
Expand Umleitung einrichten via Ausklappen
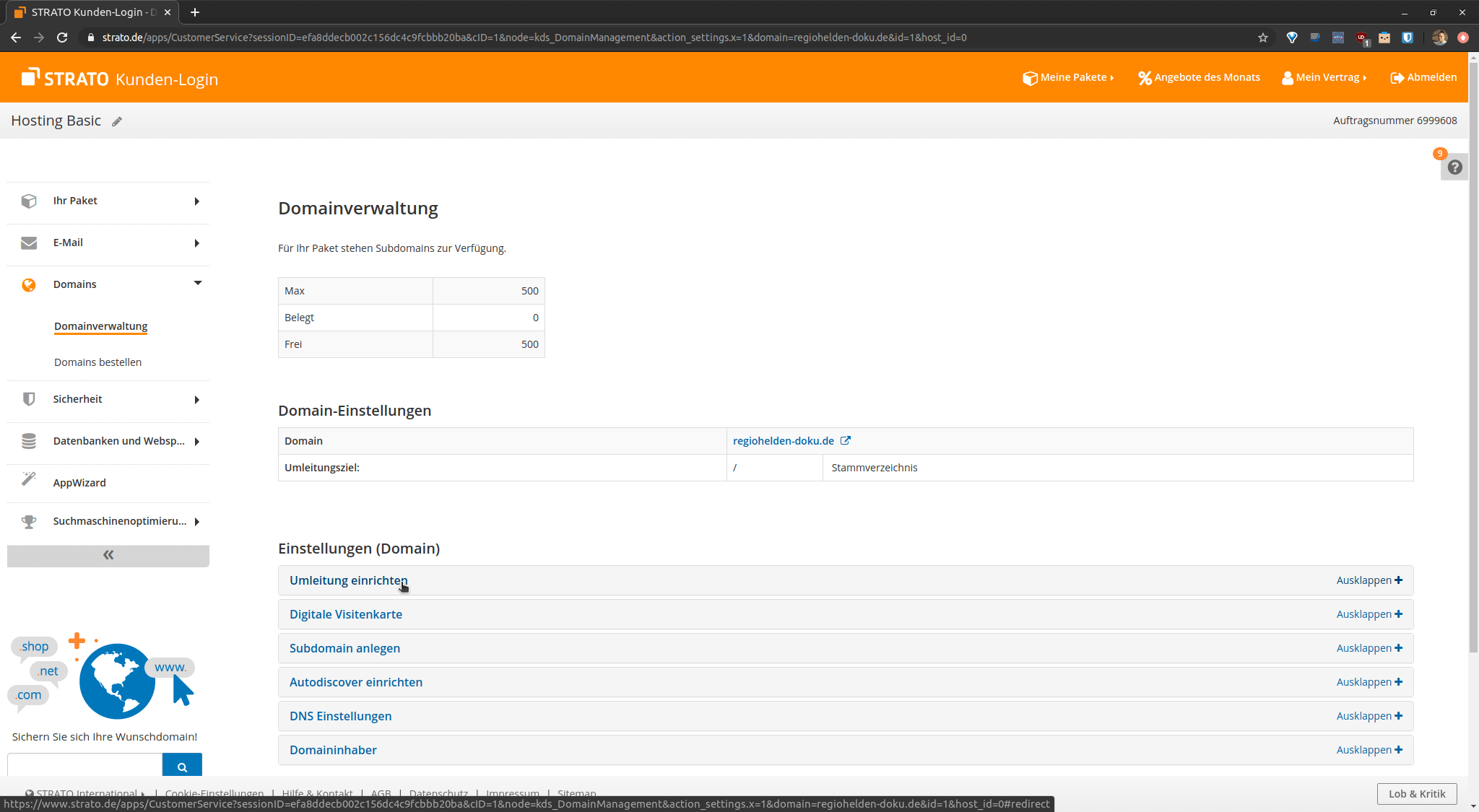point(1369,580)
